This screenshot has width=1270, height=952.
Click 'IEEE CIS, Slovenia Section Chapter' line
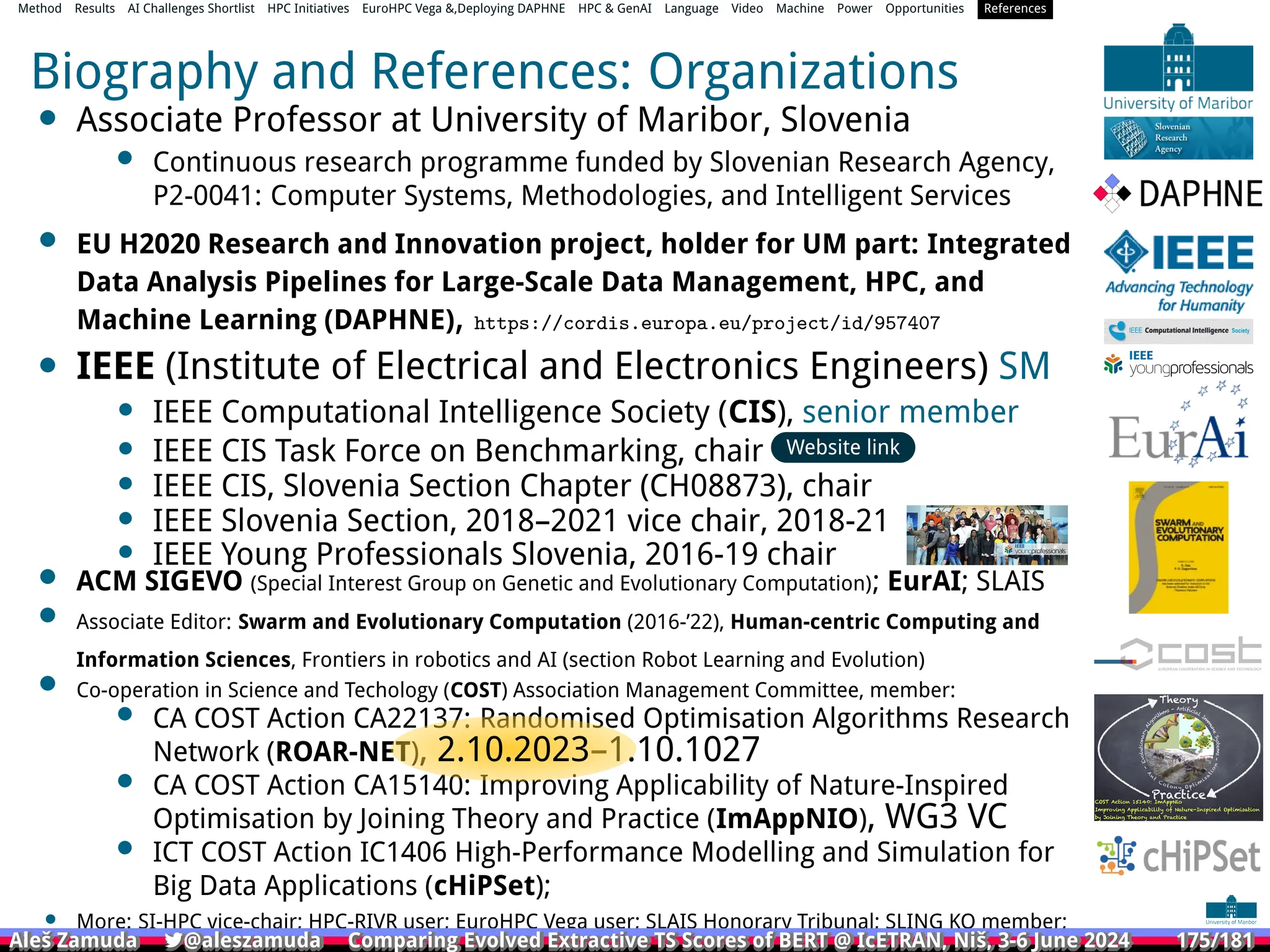(x=512, y=485)
